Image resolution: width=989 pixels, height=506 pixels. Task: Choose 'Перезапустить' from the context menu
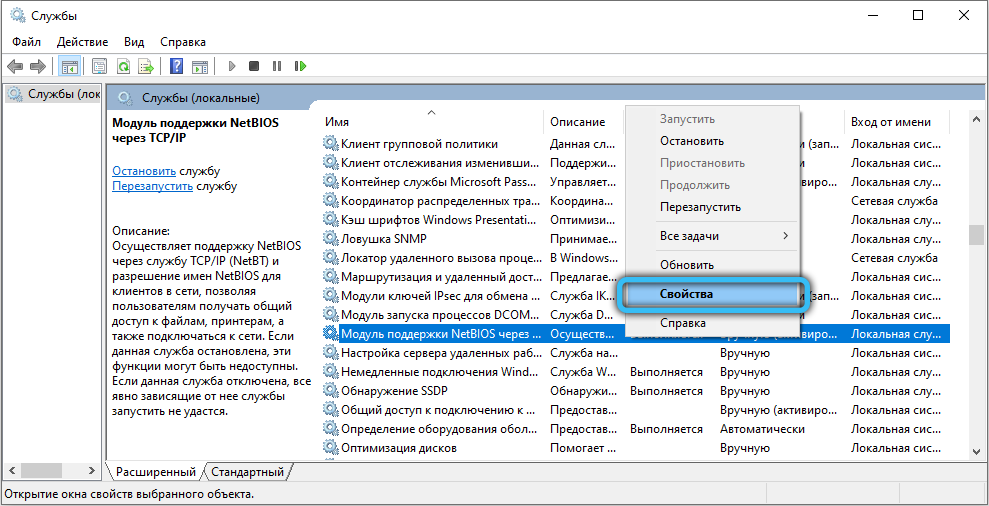(700, 207)
